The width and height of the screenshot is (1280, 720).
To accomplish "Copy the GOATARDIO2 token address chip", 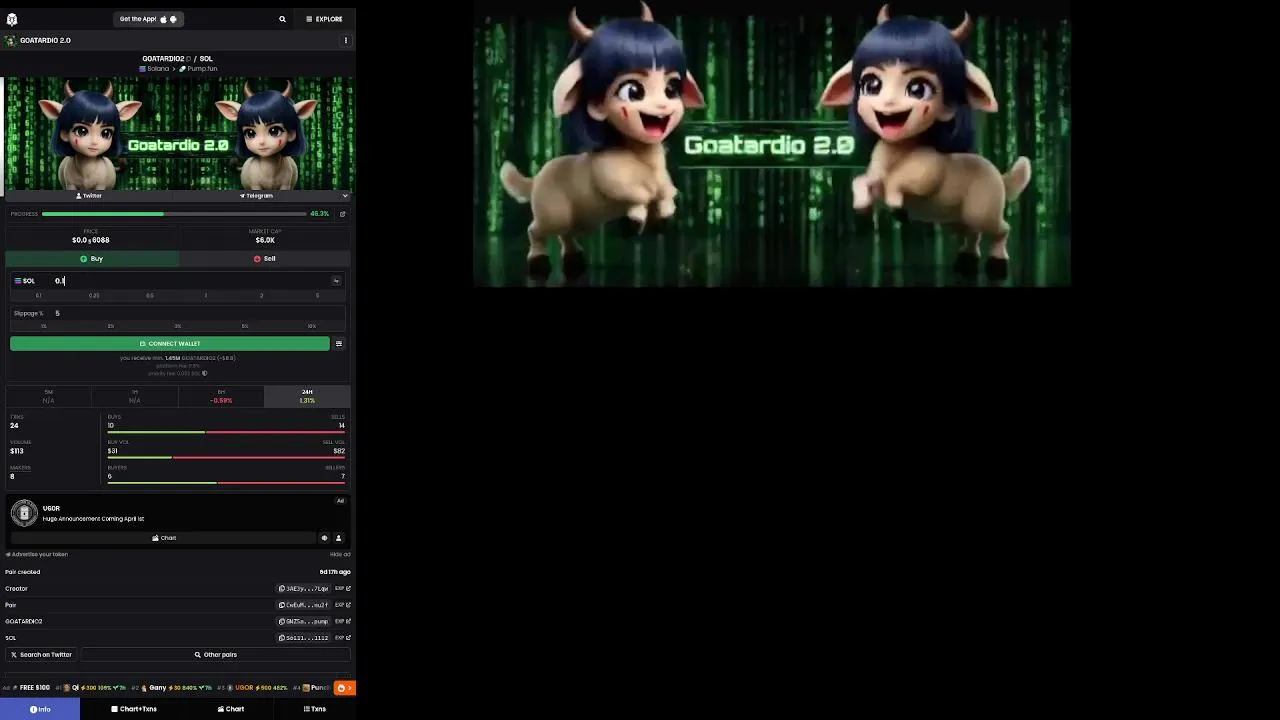I will click(x=303, y=622).
